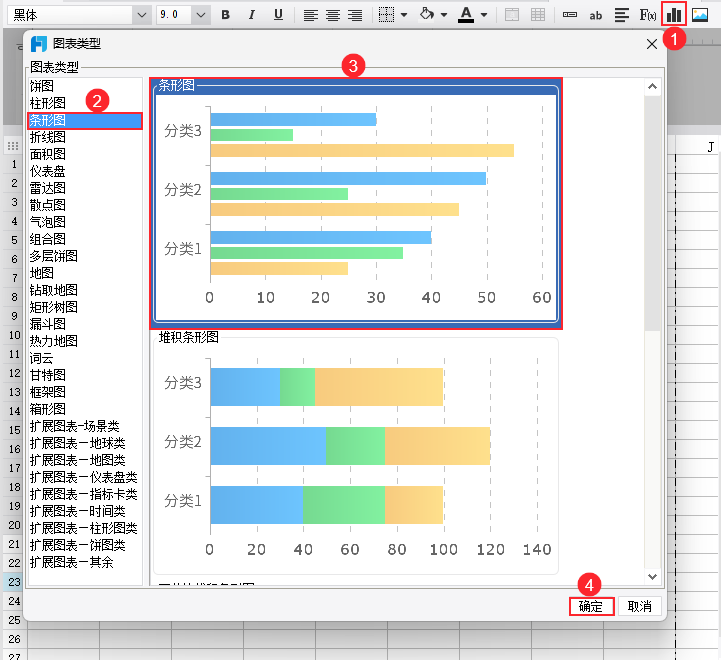Insert image icon in toolbar

(700, 15)
